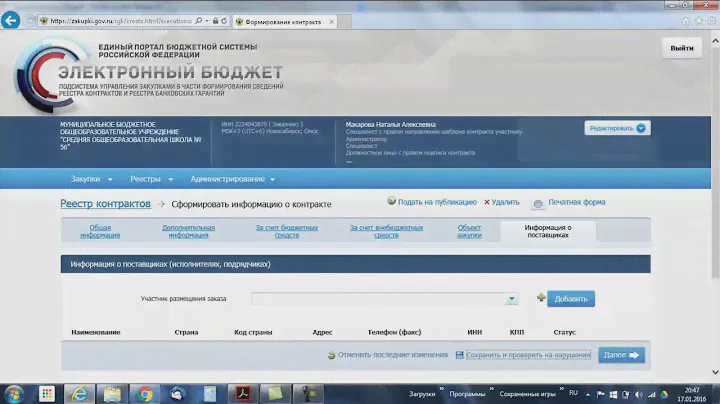Go to the Объект закупки tab
720x404 pixels.
coord(469,231)
